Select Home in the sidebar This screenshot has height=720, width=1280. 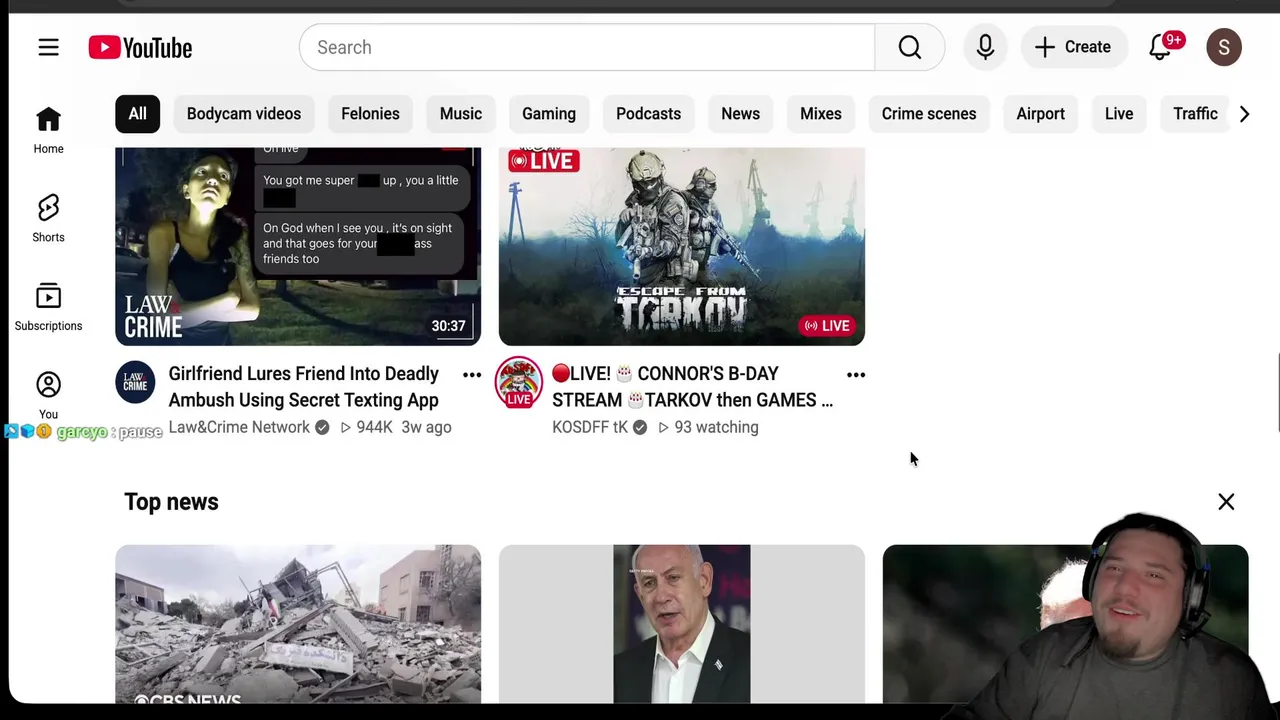tap(48, 130)
